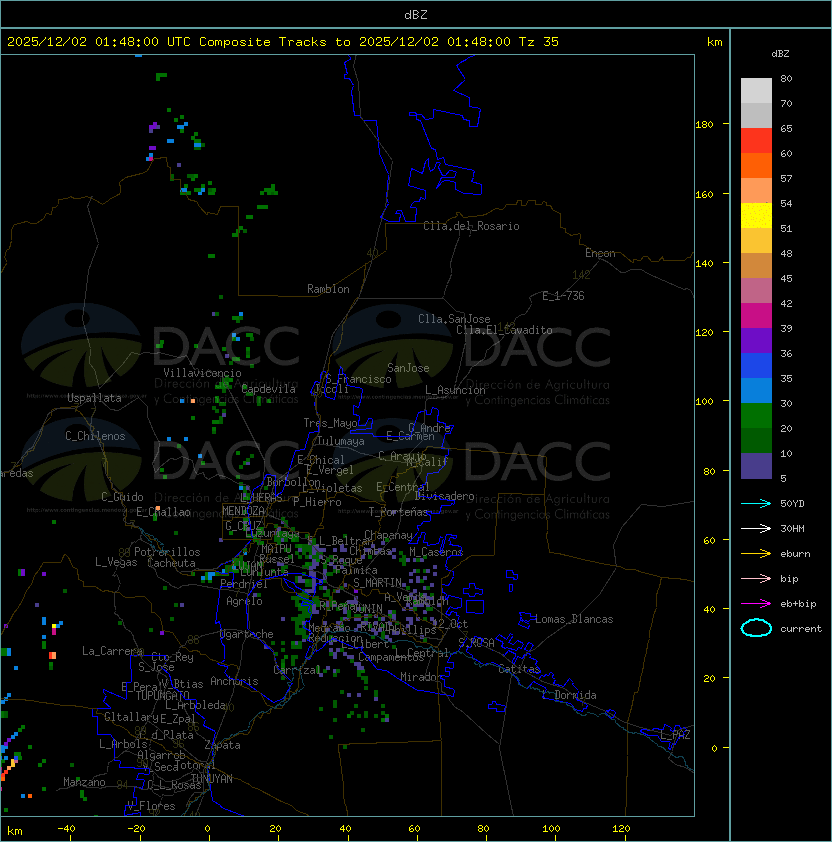Pick the purple swatch between 39 and 36 dBZ

756,340
